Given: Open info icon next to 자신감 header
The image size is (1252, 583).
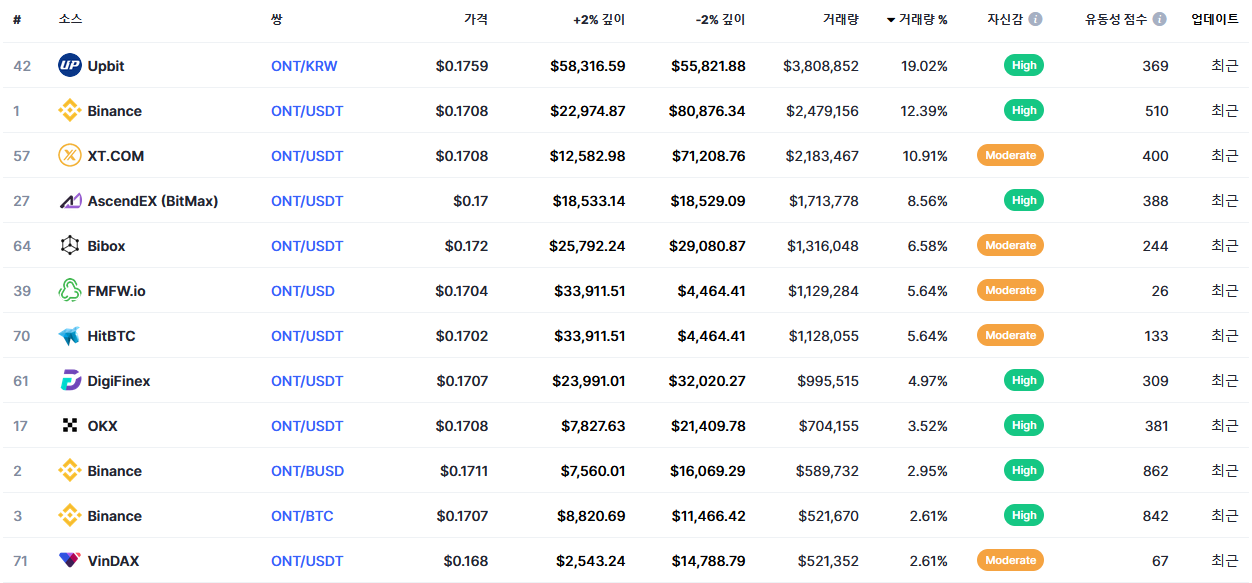Looking at the screenshot, I should point(1036,19).
